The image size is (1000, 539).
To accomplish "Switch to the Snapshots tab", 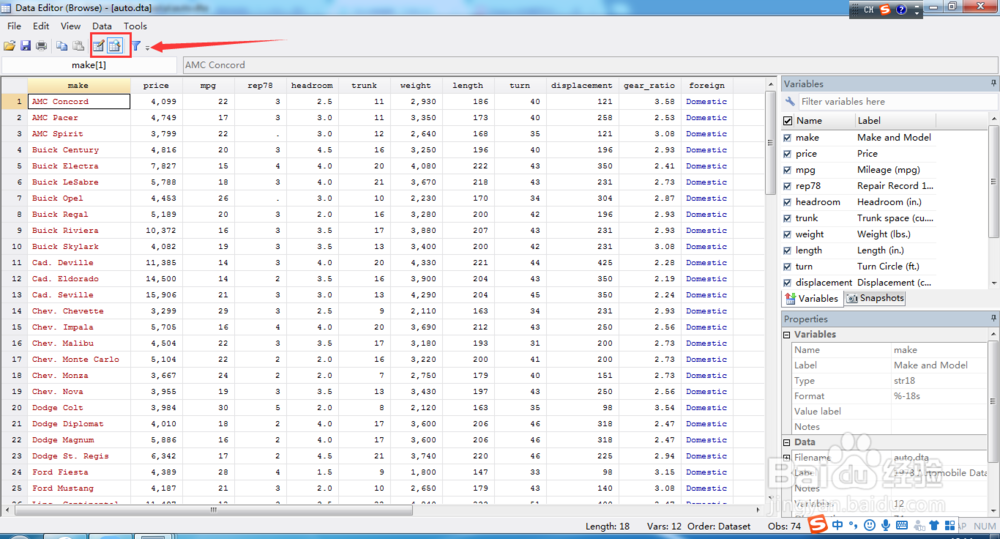I will [875, 298].
